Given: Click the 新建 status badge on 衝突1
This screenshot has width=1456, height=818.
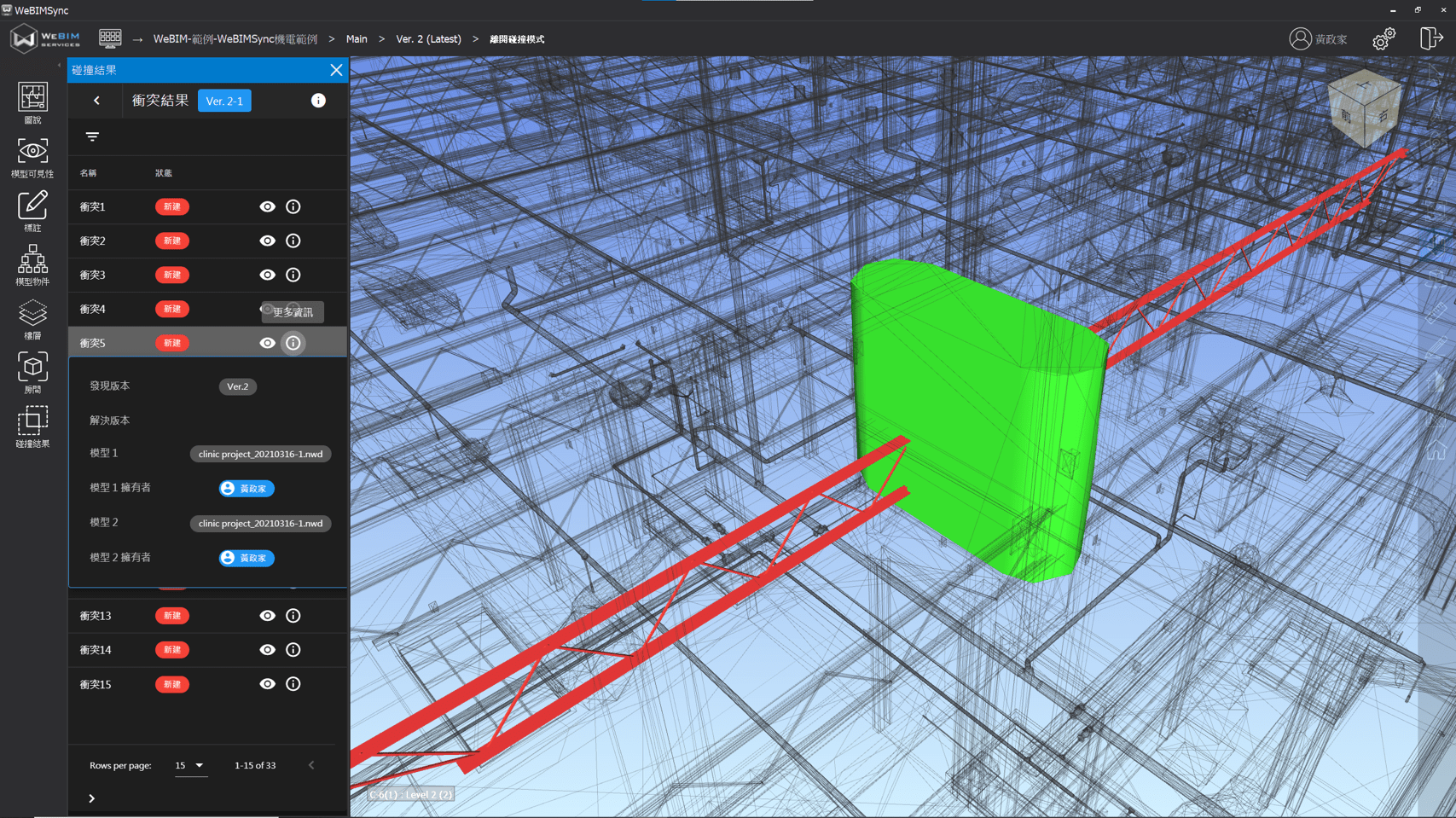Looking at the screenshot, I should click(172, 206).
